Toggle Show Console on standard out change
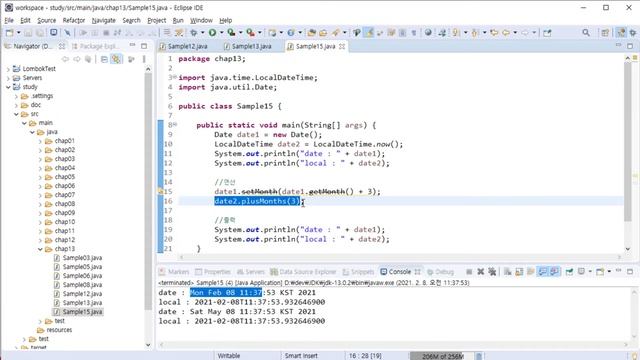This screenshot has width=640, height=360. tap(542, 271)
